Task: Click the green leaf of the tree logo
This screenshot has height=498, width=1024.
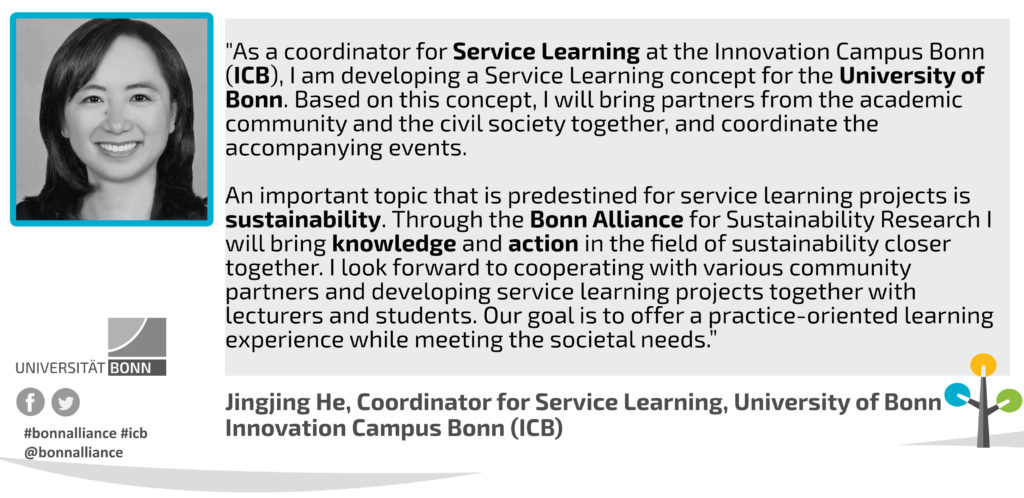Action: click(x=1010, y=400)
